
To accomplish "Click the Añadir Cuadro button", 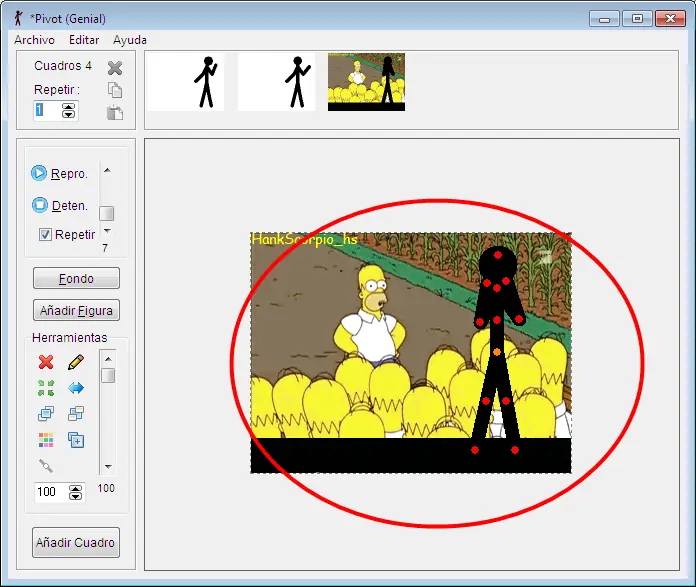I will point(76,543).
